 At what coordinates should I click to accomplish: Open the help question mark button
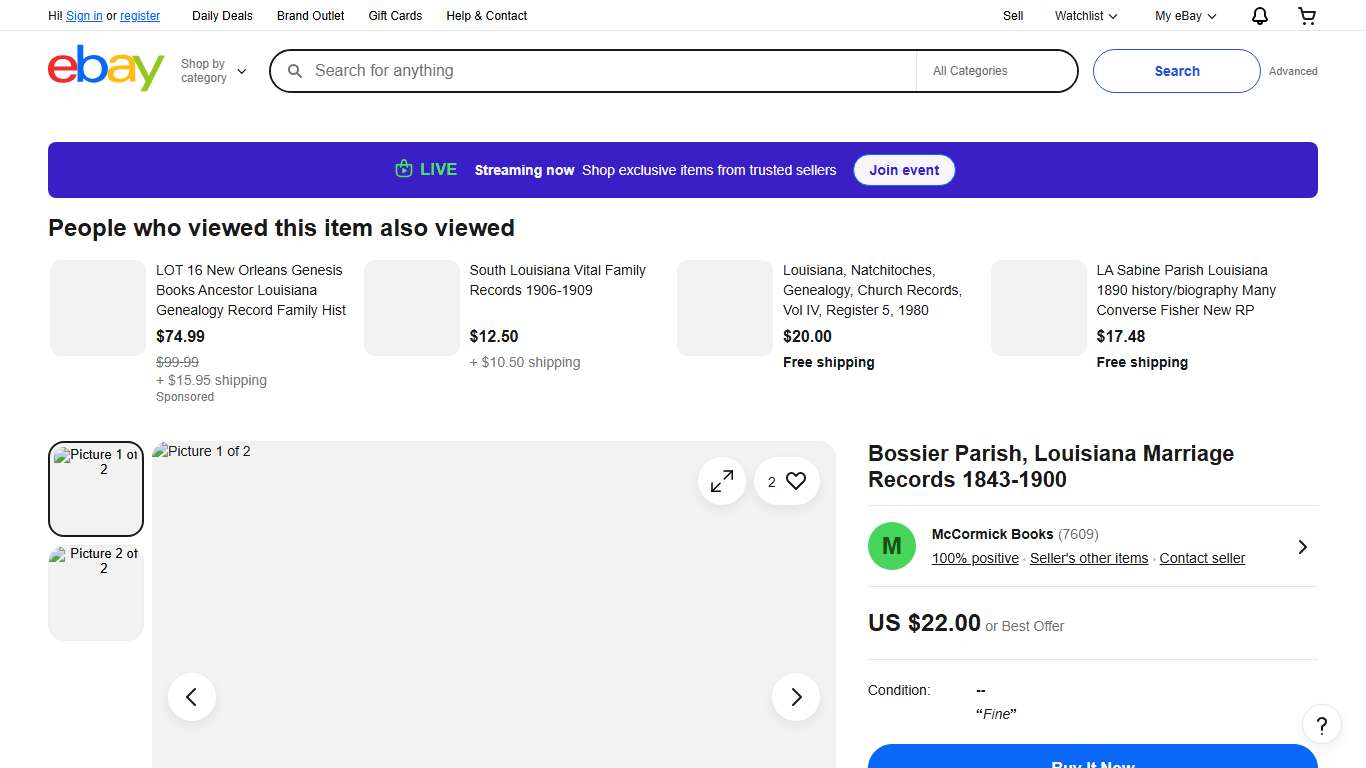coord(1321,725)
